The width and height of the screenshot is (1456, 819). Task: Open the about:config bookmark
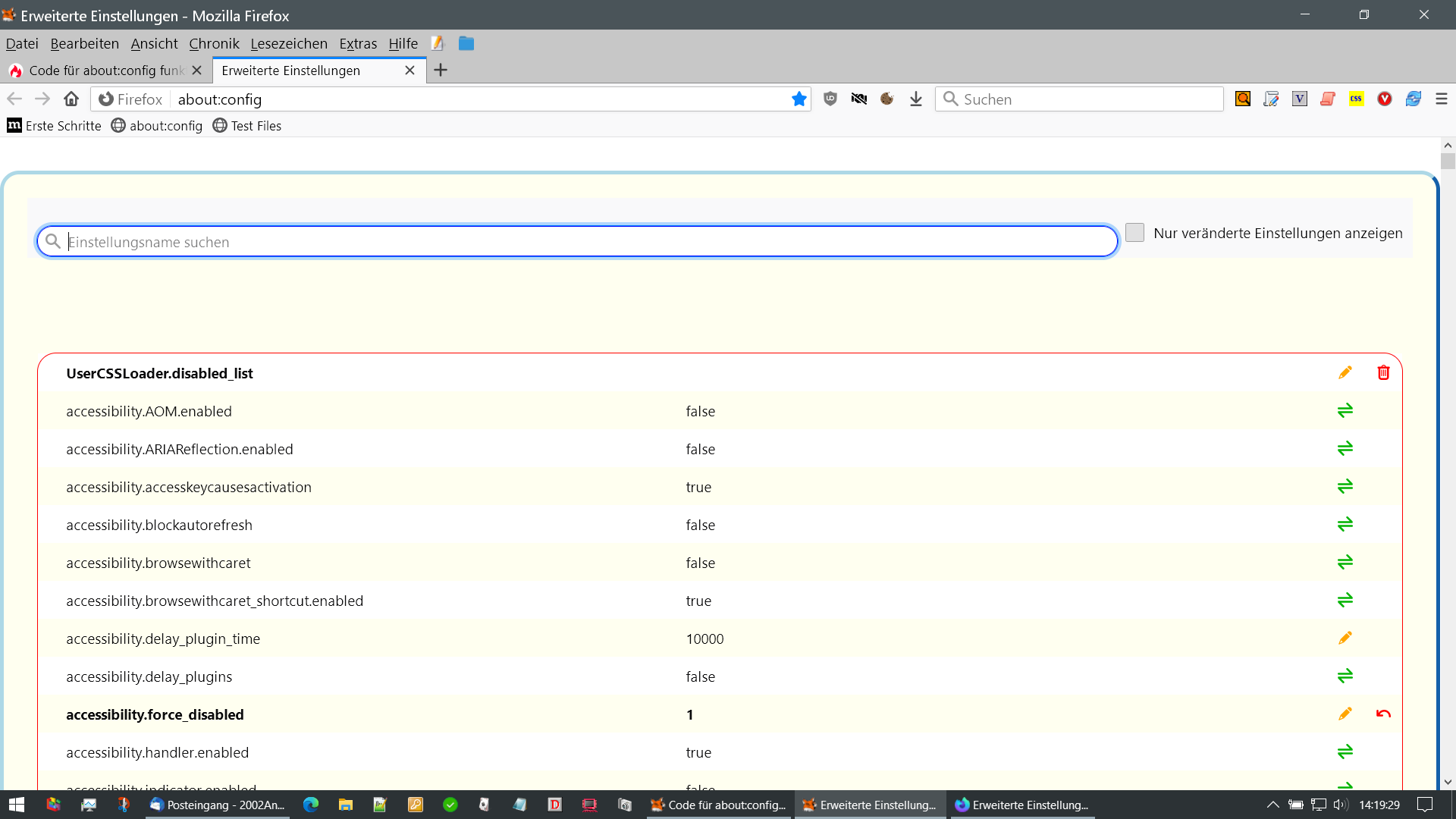(x=157, y=126)
